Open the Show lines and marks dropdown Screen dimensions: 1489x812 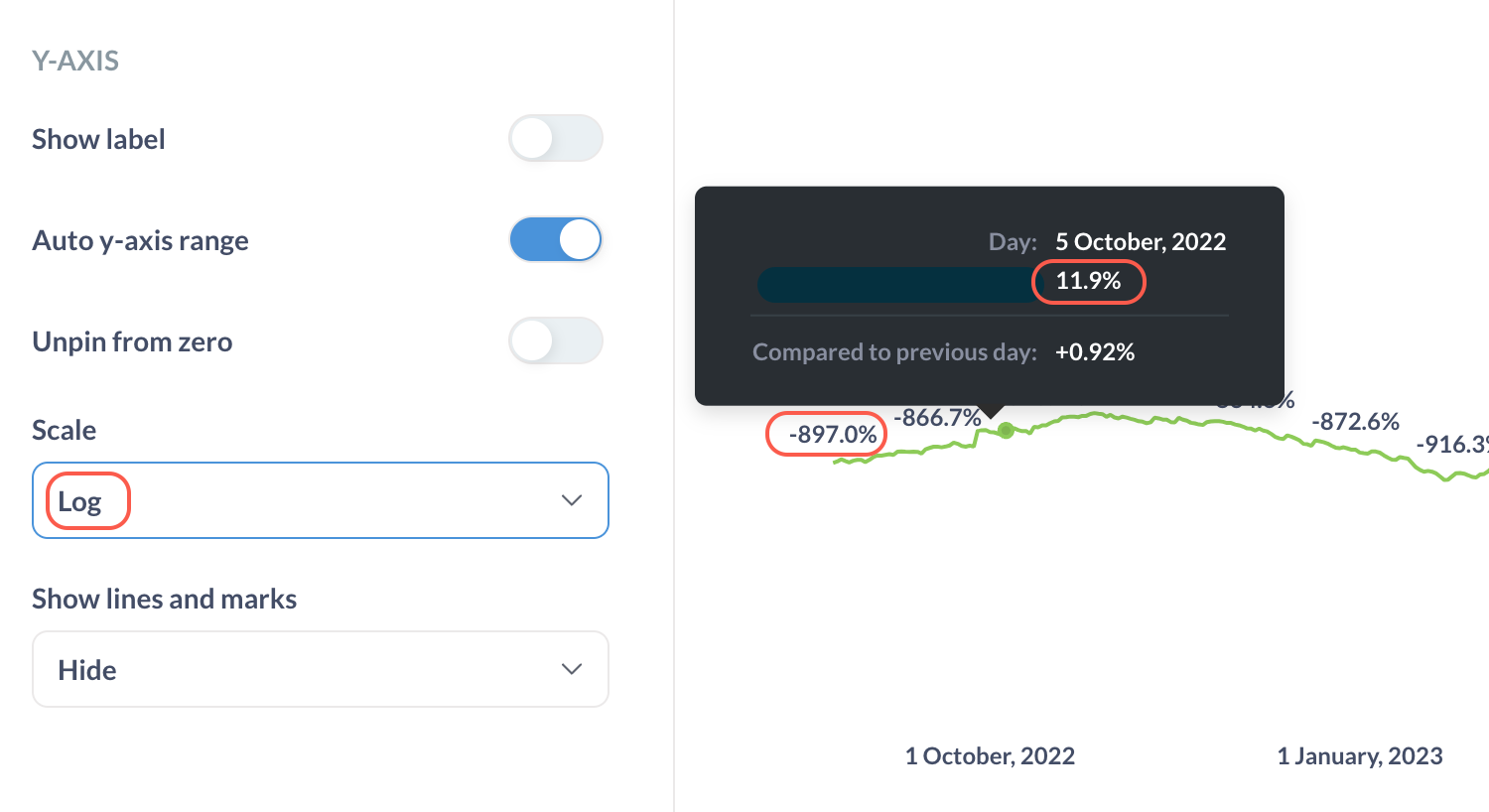320,669
